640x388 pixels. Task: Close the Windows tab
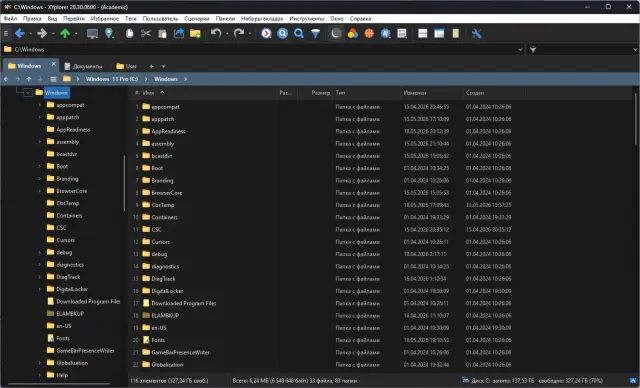pos(53,64)
